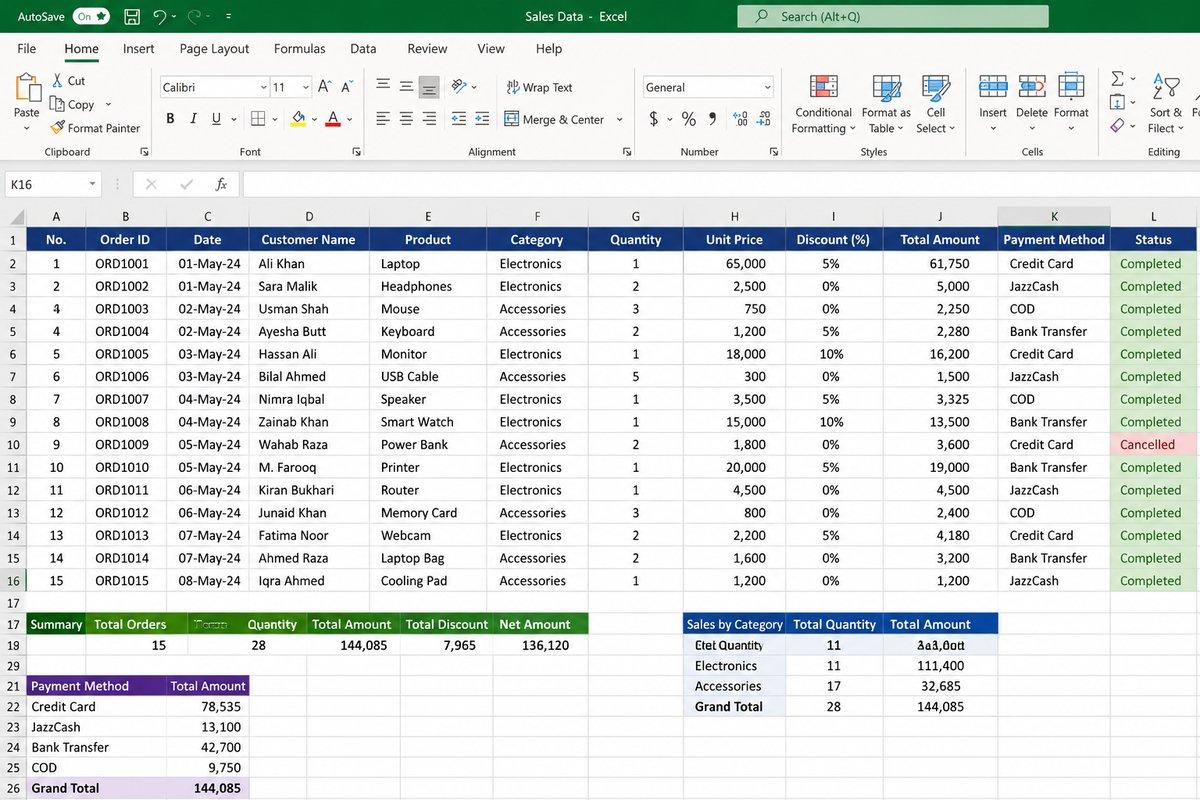Switch to the Formulas ribbon tab

299,48
